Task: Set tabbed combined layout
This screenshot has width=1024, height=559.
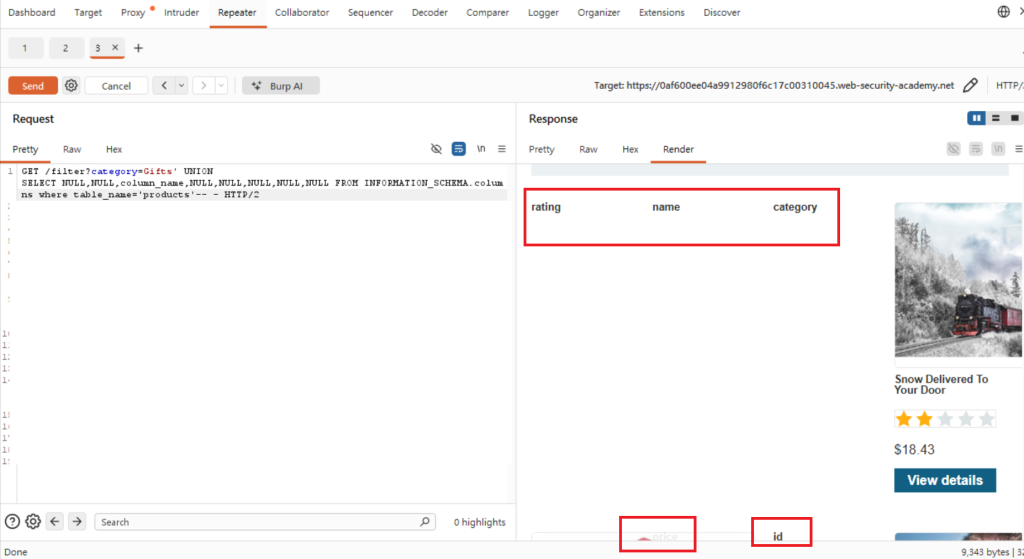Action: [1014, 118]
